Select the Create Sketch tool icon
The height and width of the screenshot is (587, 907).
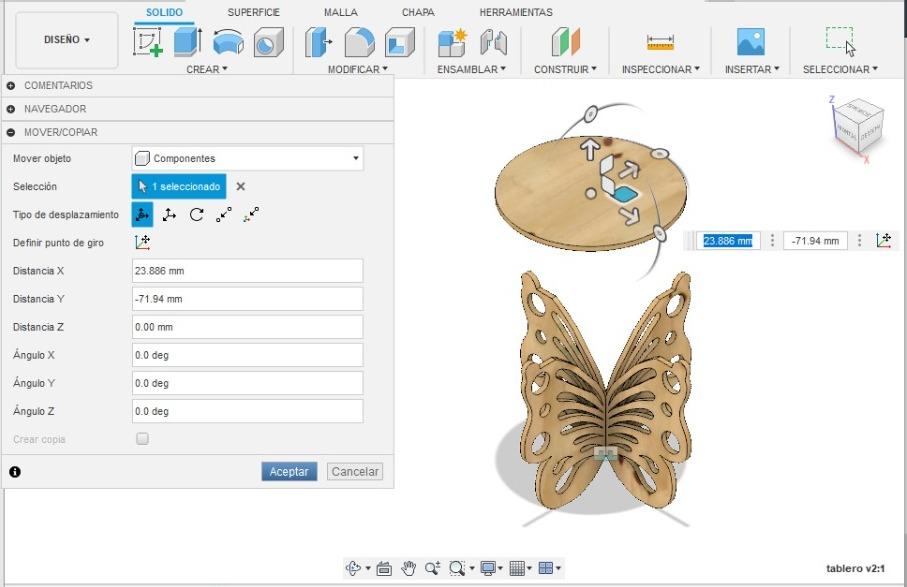(148, 42)
